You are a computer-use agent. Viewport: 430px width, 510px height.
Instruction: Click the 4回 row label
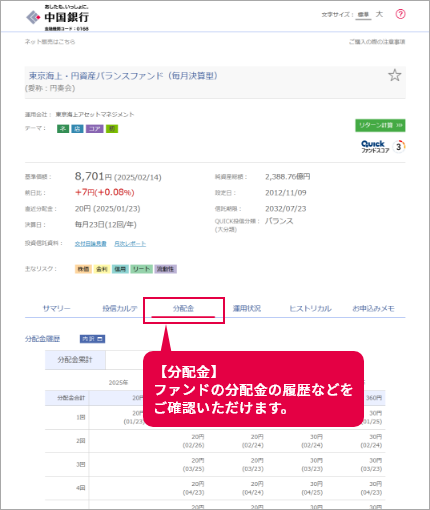click(81, 488)
